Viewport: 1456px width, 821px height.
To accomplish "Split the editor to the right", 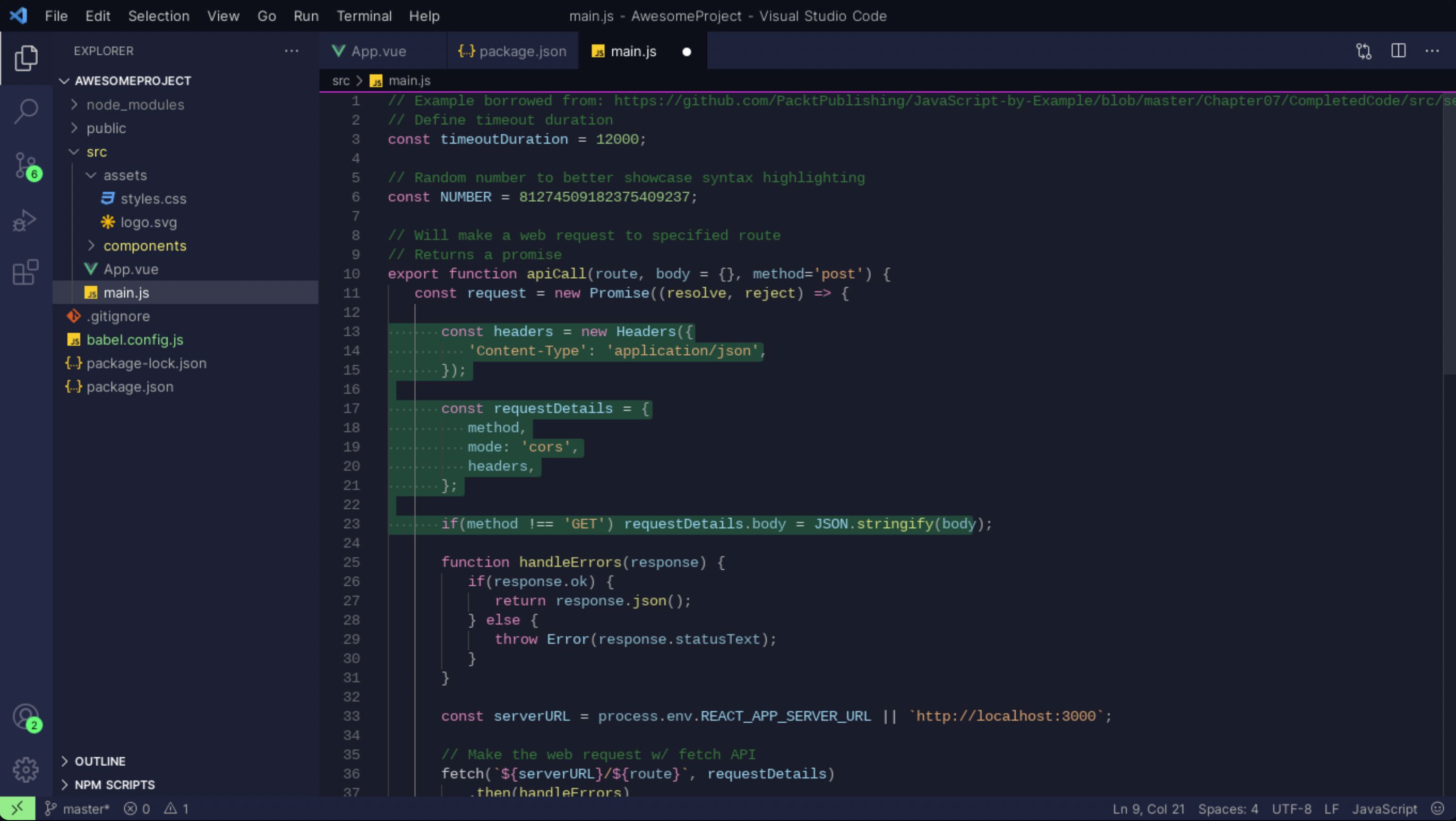I will (1398, 51).
